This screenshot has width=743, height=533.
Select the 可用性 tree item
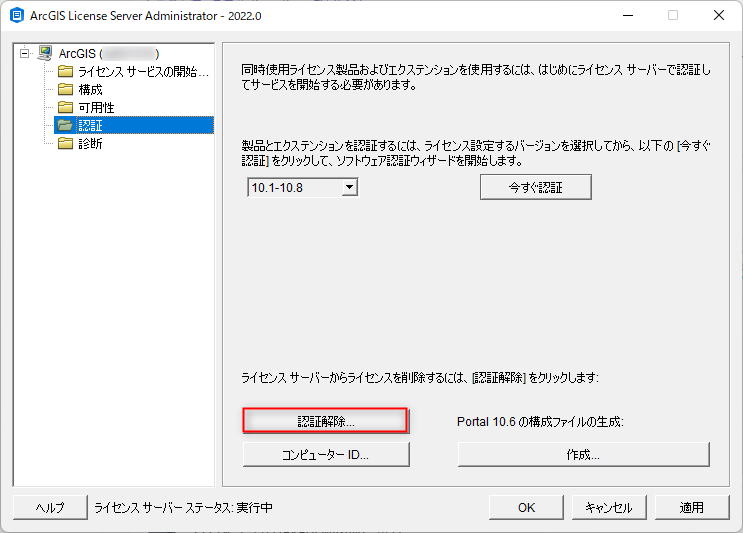point(96,108)
